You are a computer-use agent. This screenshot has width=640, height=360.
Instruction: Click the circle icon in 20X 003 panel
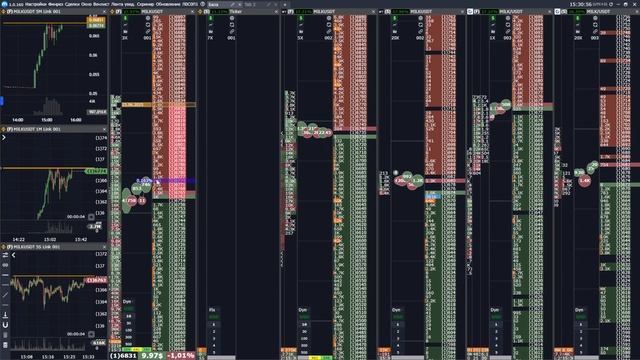(x=595, y=18)
